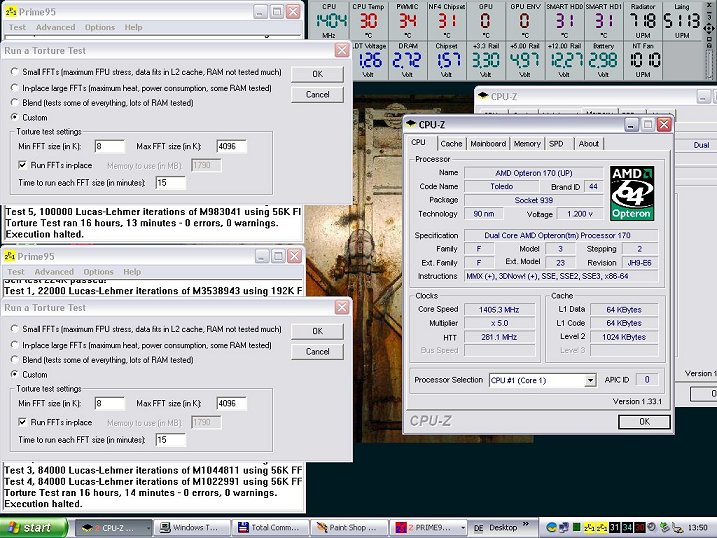Click Cancel in the lower Torture Test dialog
The height and width of the screenshot is (538, 717).
pos(317,352)
